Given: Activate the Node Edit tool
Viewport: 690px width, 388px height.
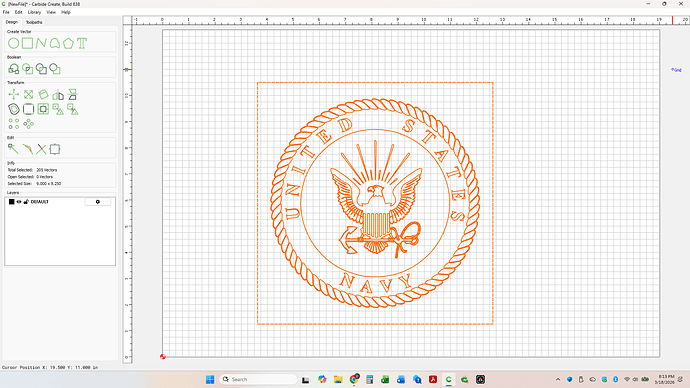Looking at the screenshot, I should 13,149.
